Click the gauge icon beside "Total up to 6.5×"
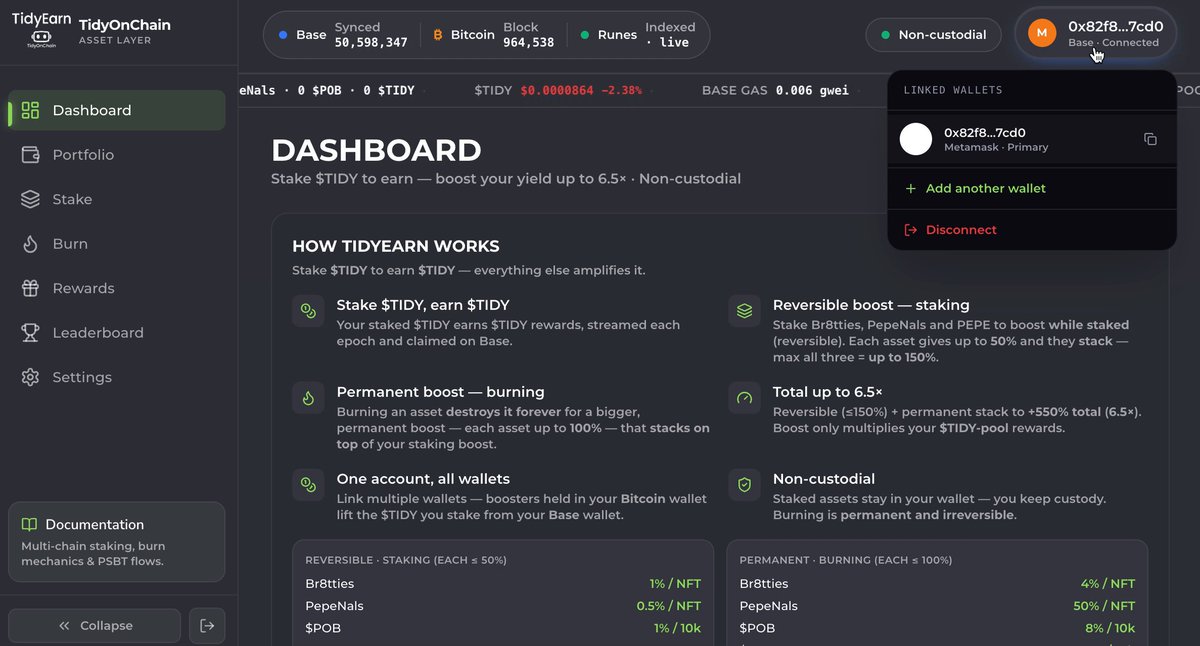The image size is (1200, 646). [x=744, y=398]
